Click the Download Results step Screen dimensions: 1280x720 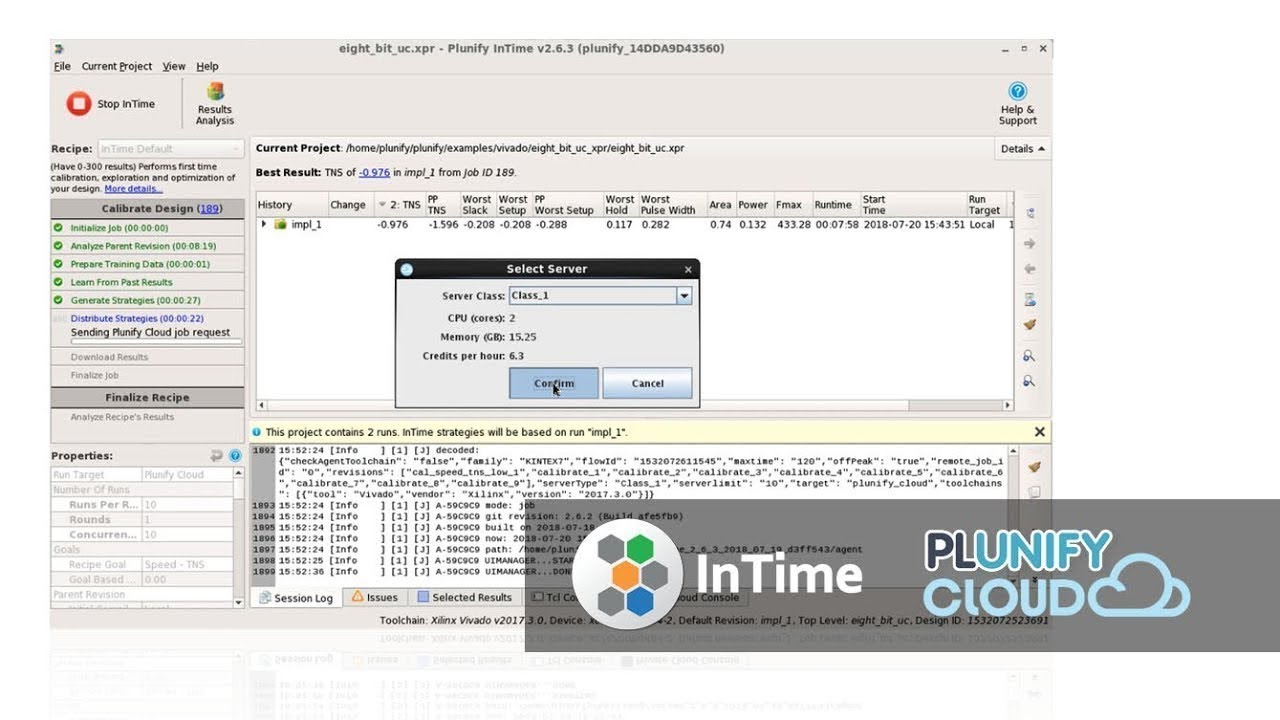109,357
